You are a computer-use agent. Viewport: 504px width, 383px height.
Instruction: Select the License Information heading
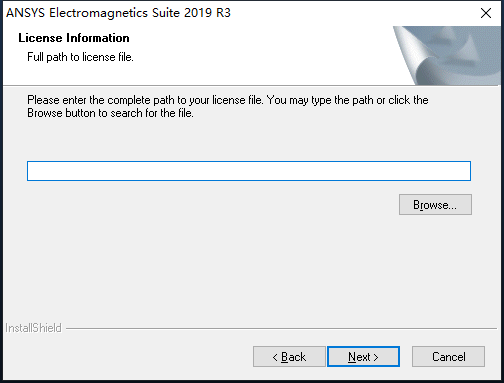point(74,38)
